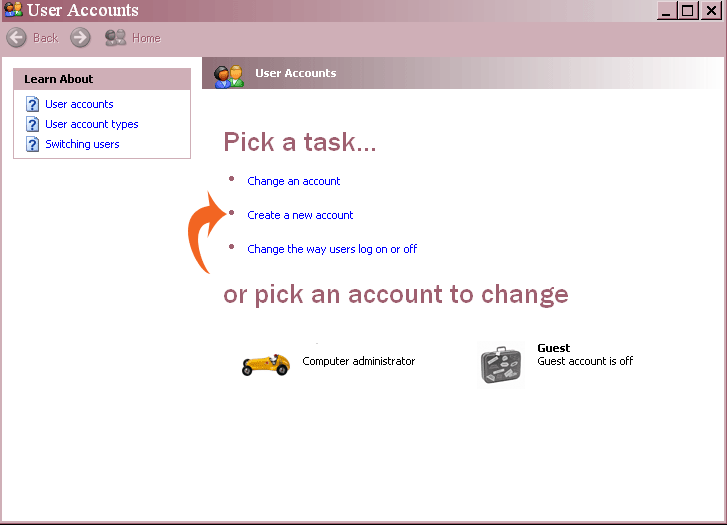The height and width of the screenshot is (526, 727).
Task: Open the User accounts help topic
Action: tap(79, 104)
